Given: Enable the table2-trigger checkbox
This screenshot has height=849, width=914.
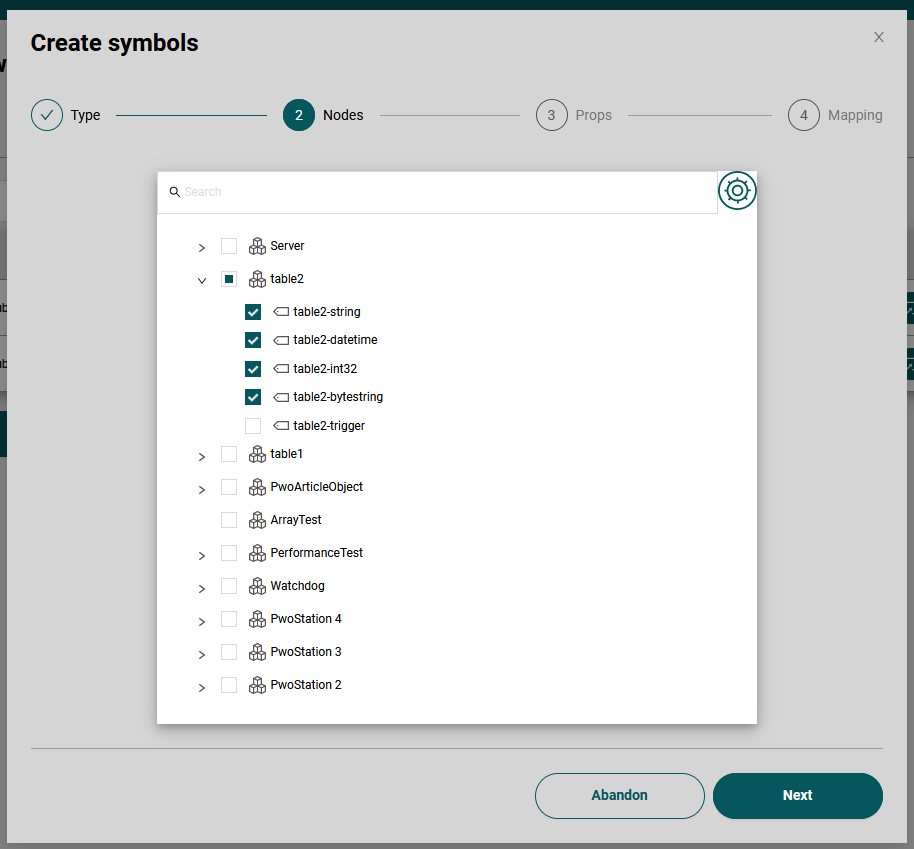Looking at the screenshot, I should coord(253,426).
